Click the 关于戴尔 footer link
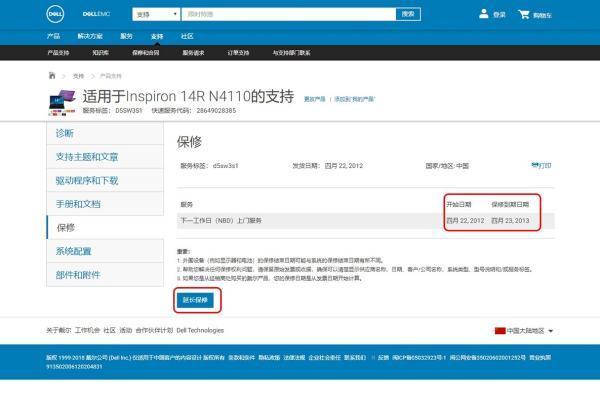This screenshot has width=600, height=405. tap(59, 330)
